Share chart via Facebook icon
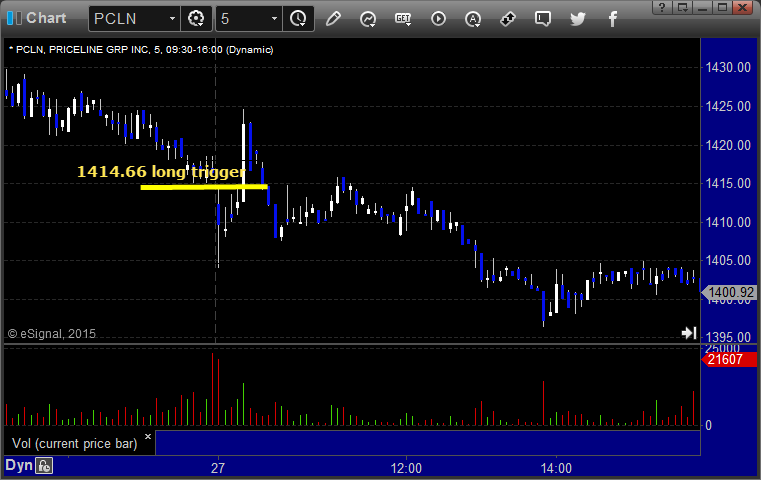The width and height of the screenshot is (761, 480). pyautogui.click(x=612, y=19)
